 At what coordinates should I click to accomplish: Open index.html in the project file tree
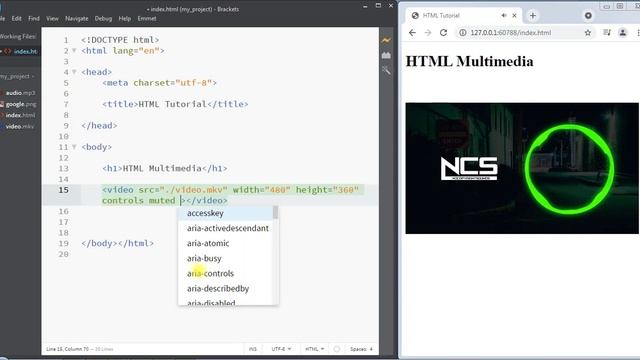tap(20, 115)
